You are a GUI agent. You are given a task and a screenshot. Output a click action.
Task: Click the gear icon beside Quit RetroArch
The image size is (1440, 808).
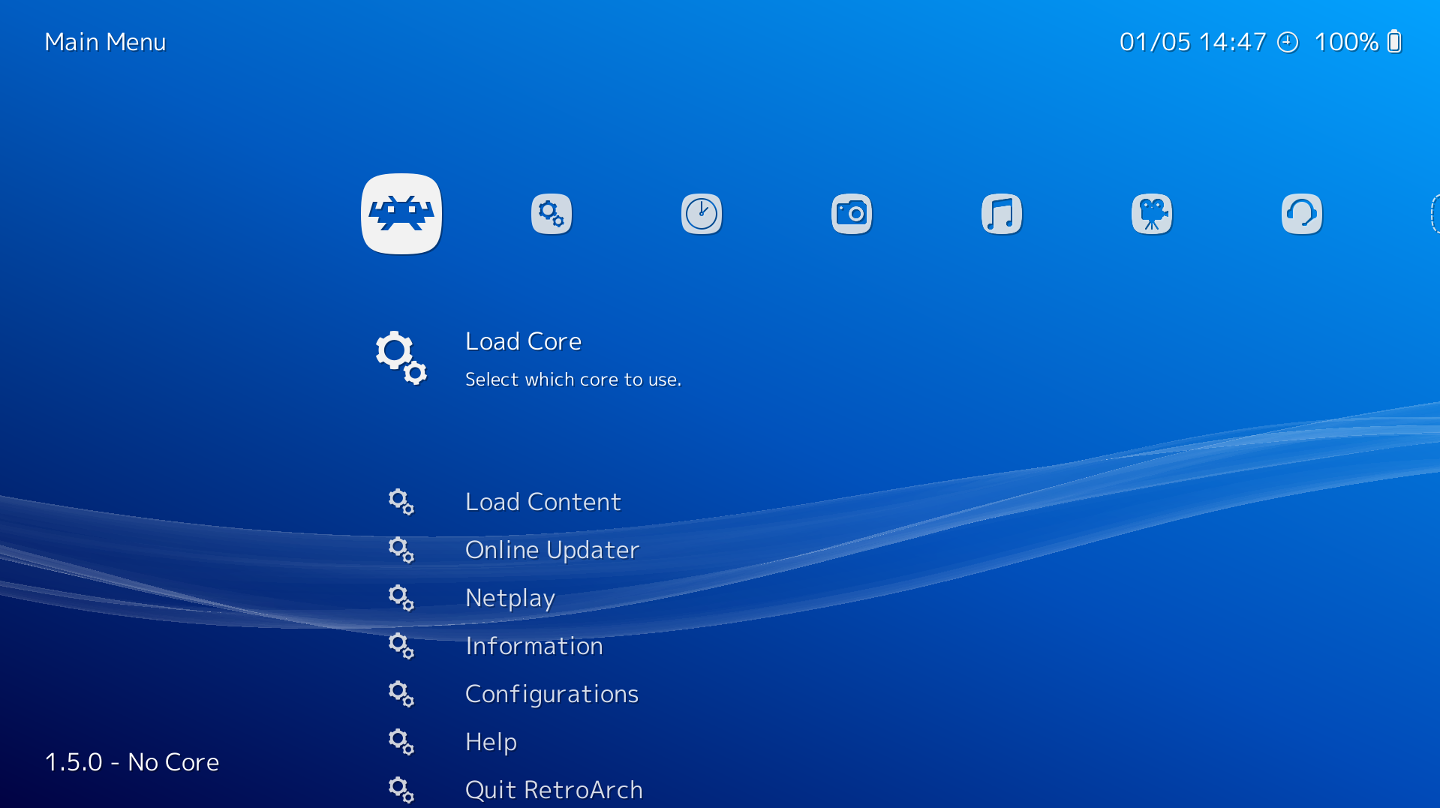click(401, 790)
